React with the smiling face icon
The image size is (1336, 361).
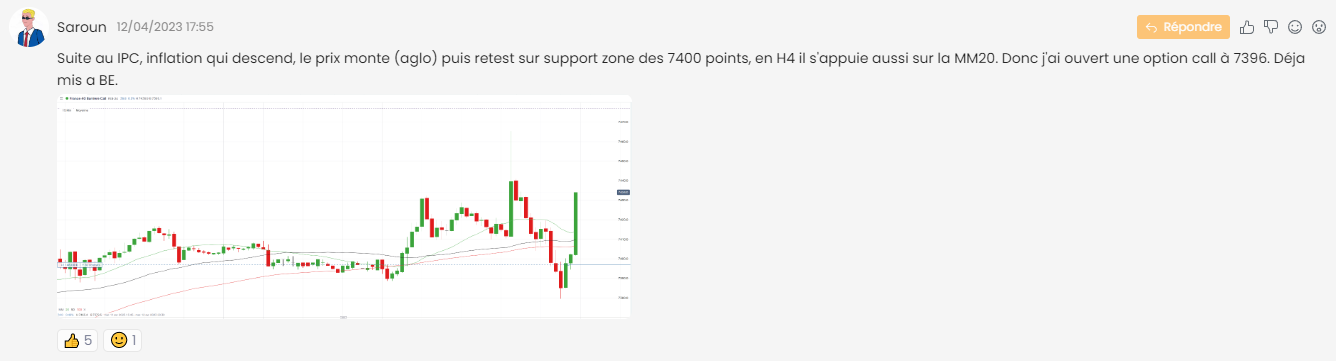point(1295,27)
